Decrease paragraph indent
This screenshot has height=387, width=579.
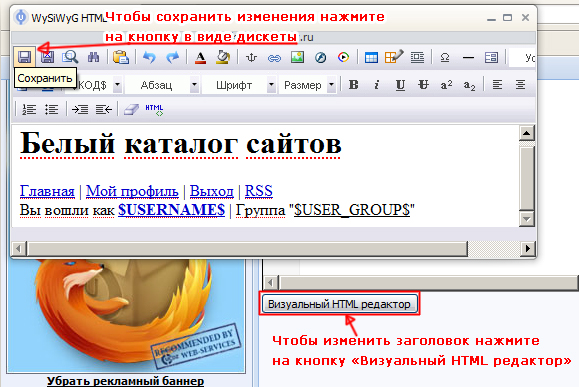tap(103, 109)
